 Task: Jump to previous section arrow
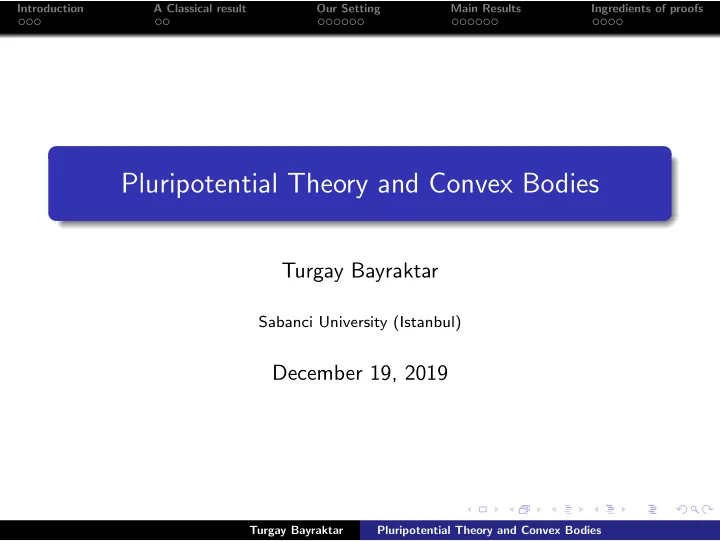[x=596, y=509]
